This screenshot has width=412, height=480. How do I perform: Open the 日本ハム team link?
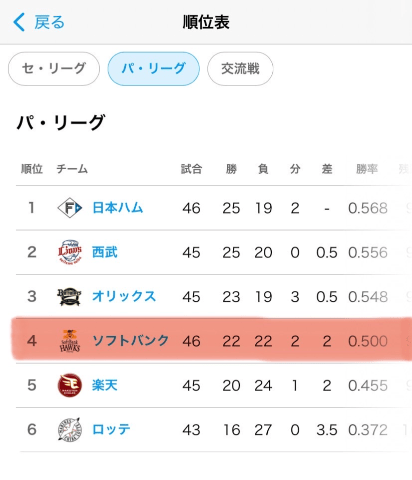click(117, 208)
